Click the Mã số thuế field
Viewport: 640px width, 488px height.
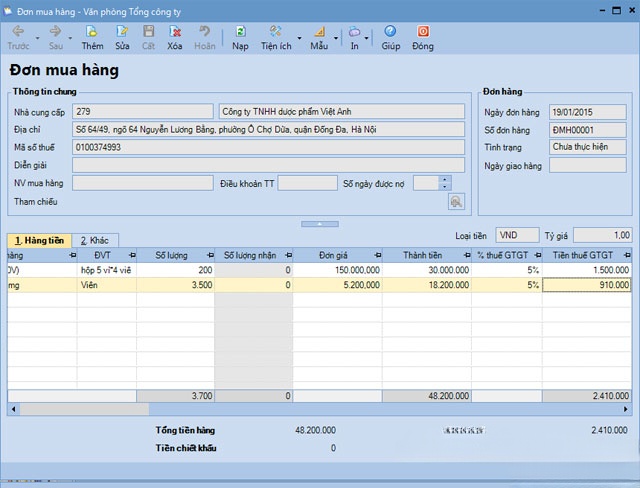pos(268,147)
